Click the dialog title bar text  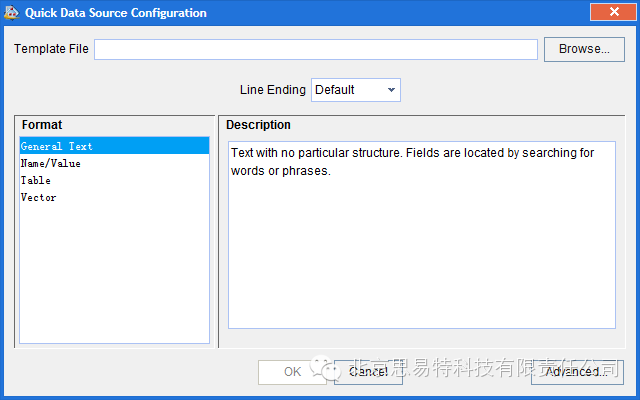coord(115,13)
